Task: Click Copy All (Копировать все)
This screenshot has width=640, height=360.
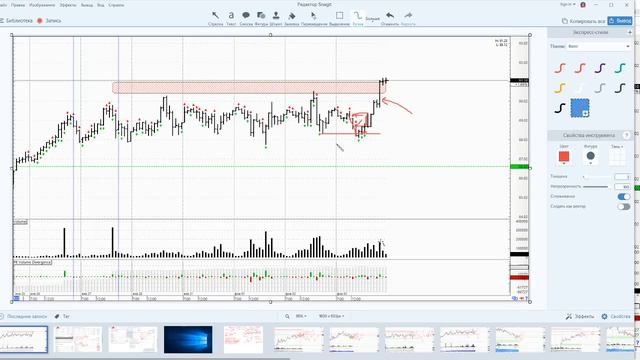Action: point(583,21)
